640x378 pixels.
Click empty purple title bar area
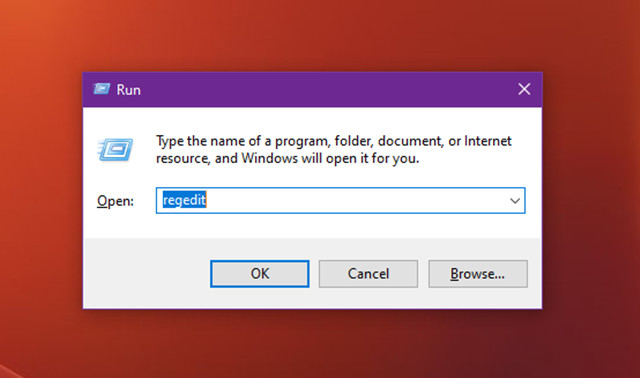tap(327, 89)
